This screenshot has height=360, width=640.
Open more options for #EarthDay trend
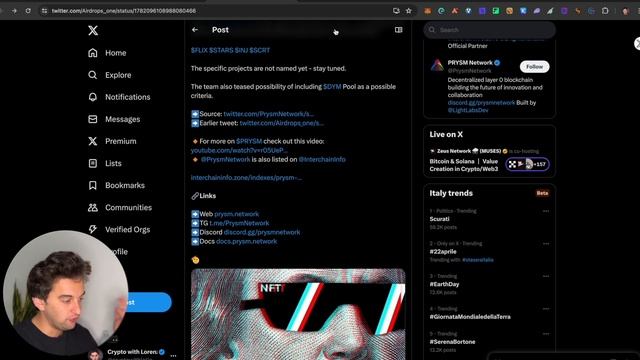[x=546, y=276]
